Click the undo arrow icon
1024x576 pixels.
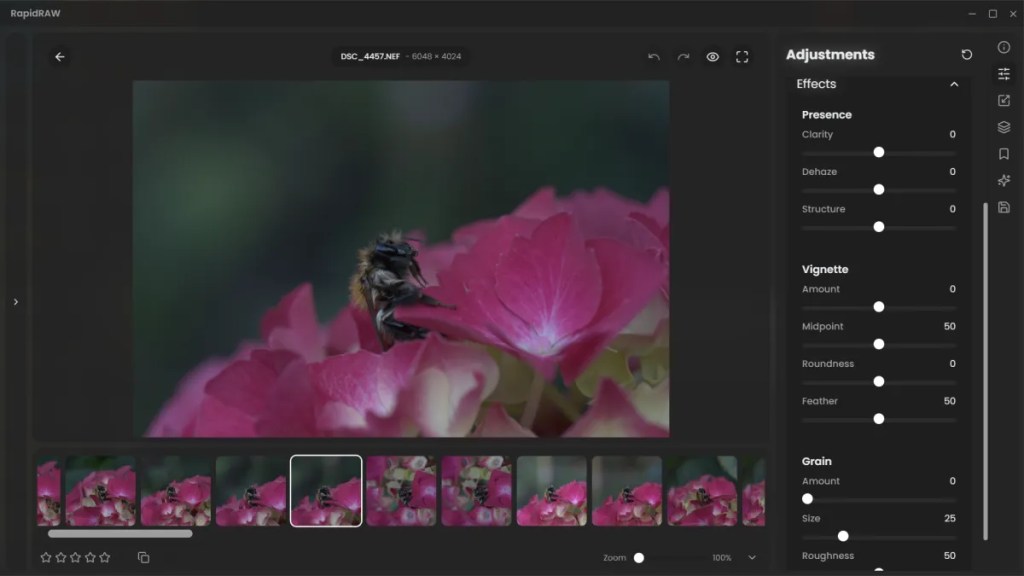[654, 57]
